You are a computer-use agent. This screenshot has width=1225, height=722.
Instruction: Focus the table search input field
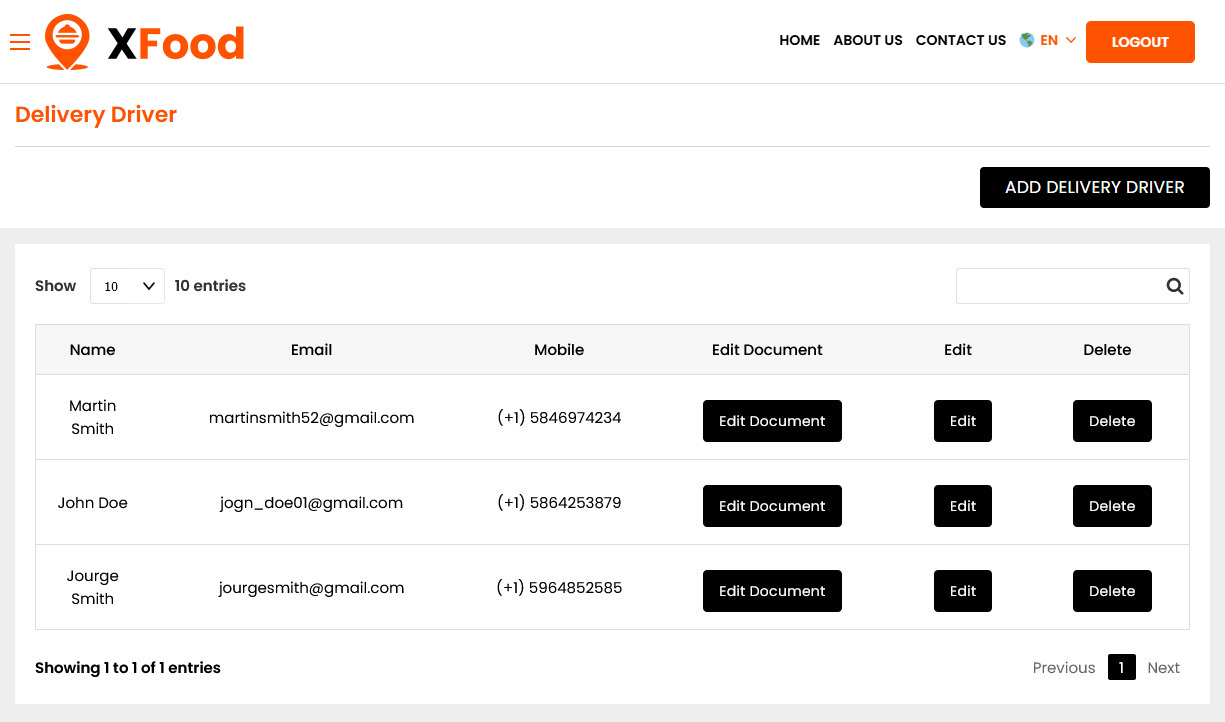click(x=1058, y=286)
